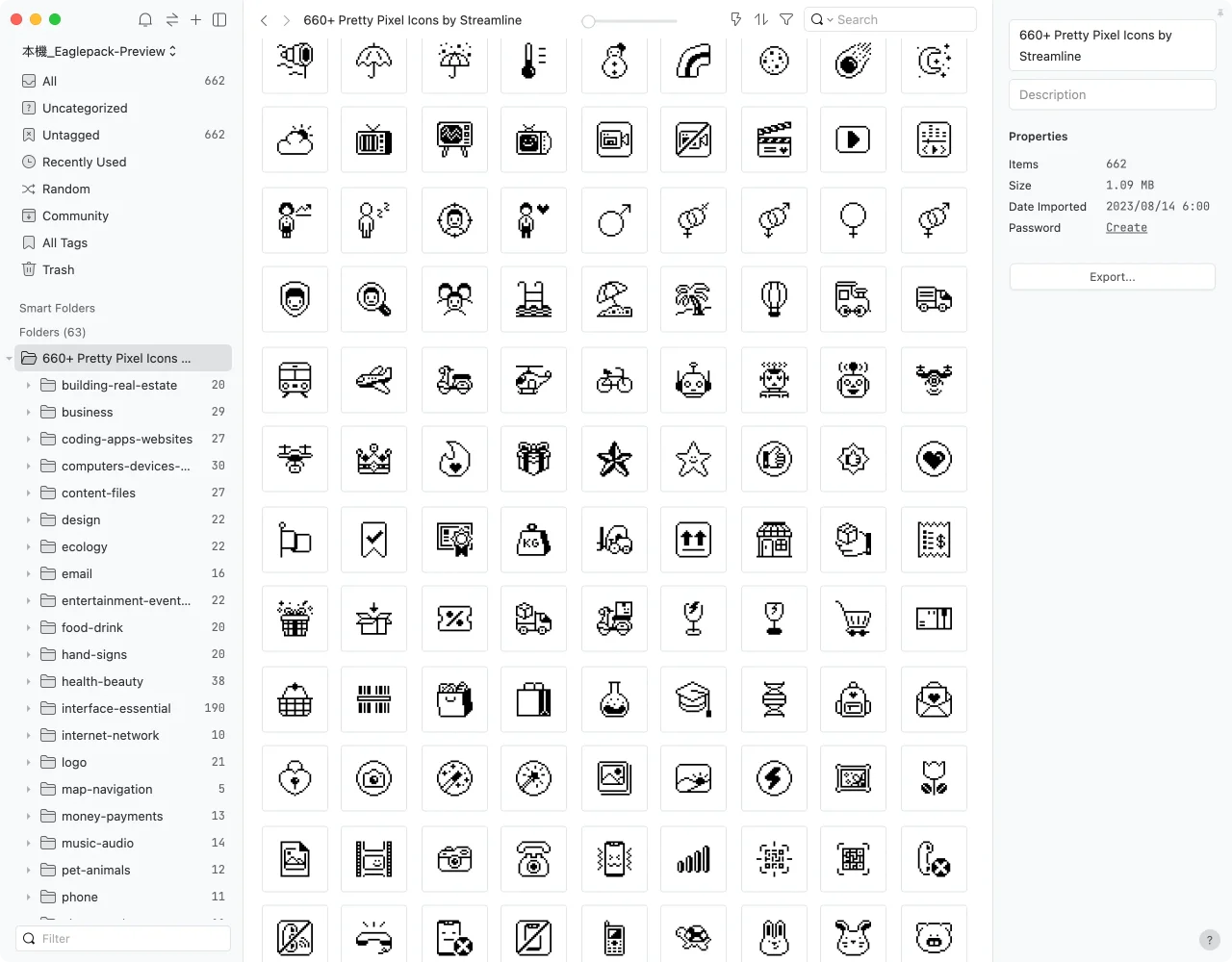
Task: Open the Trash sidebar item
Action: point(58,269)
